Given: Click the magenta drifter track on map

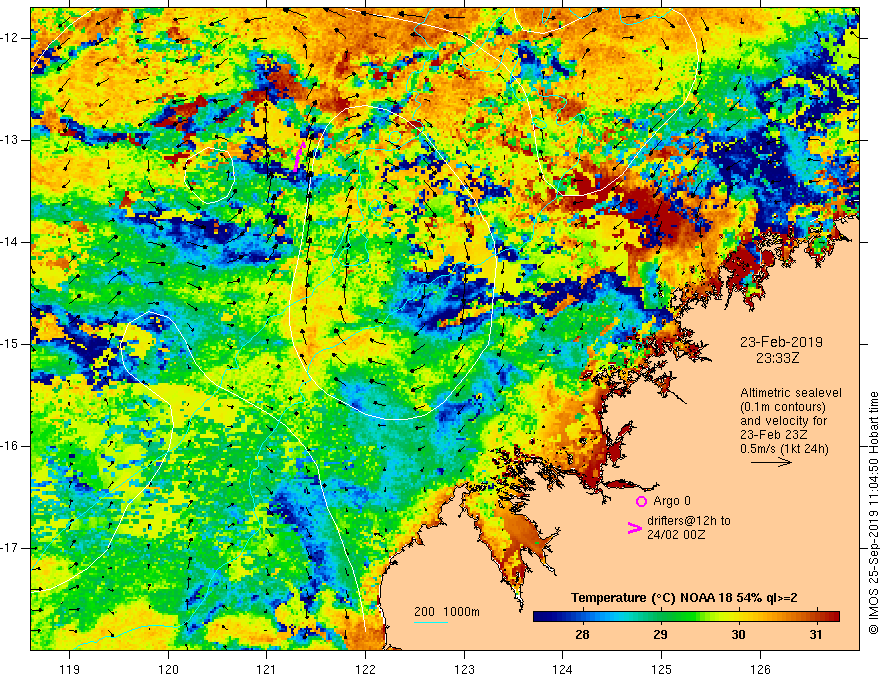Looking at the screenshot, I should coord(299,156).
